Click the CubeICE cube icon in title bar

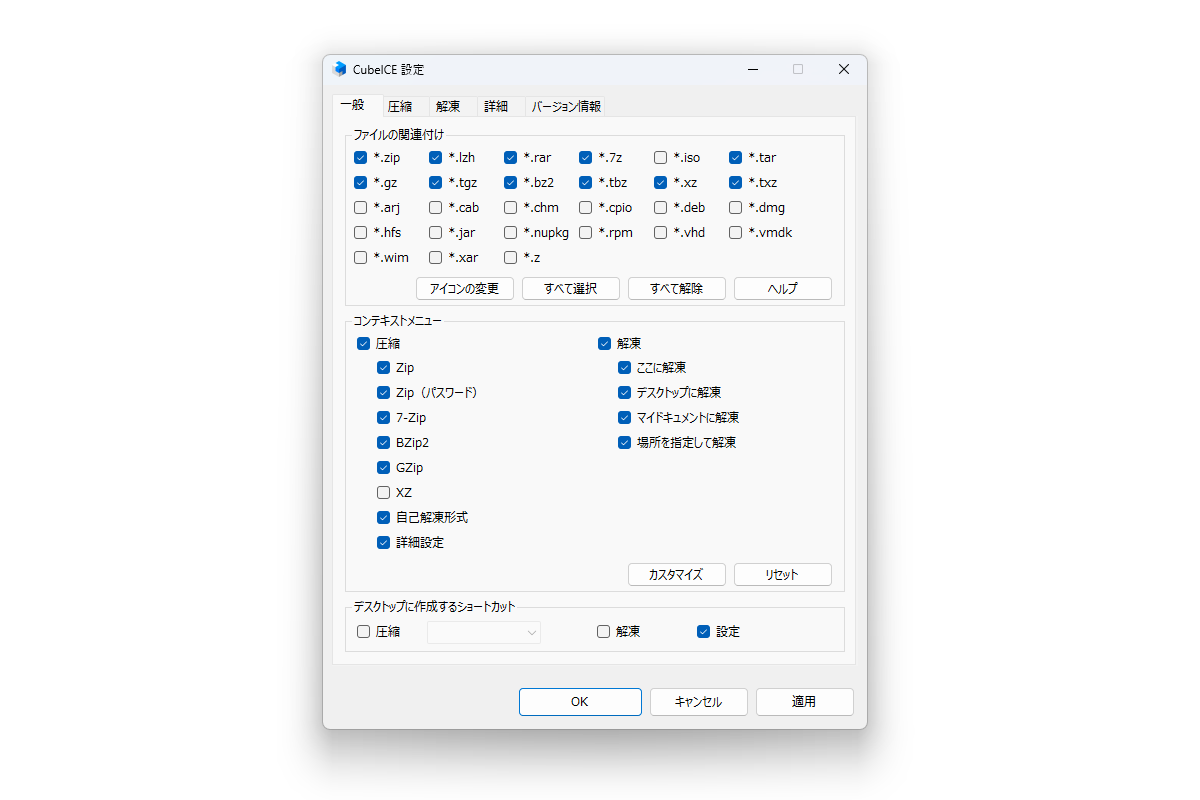click(x=340, y=69)
